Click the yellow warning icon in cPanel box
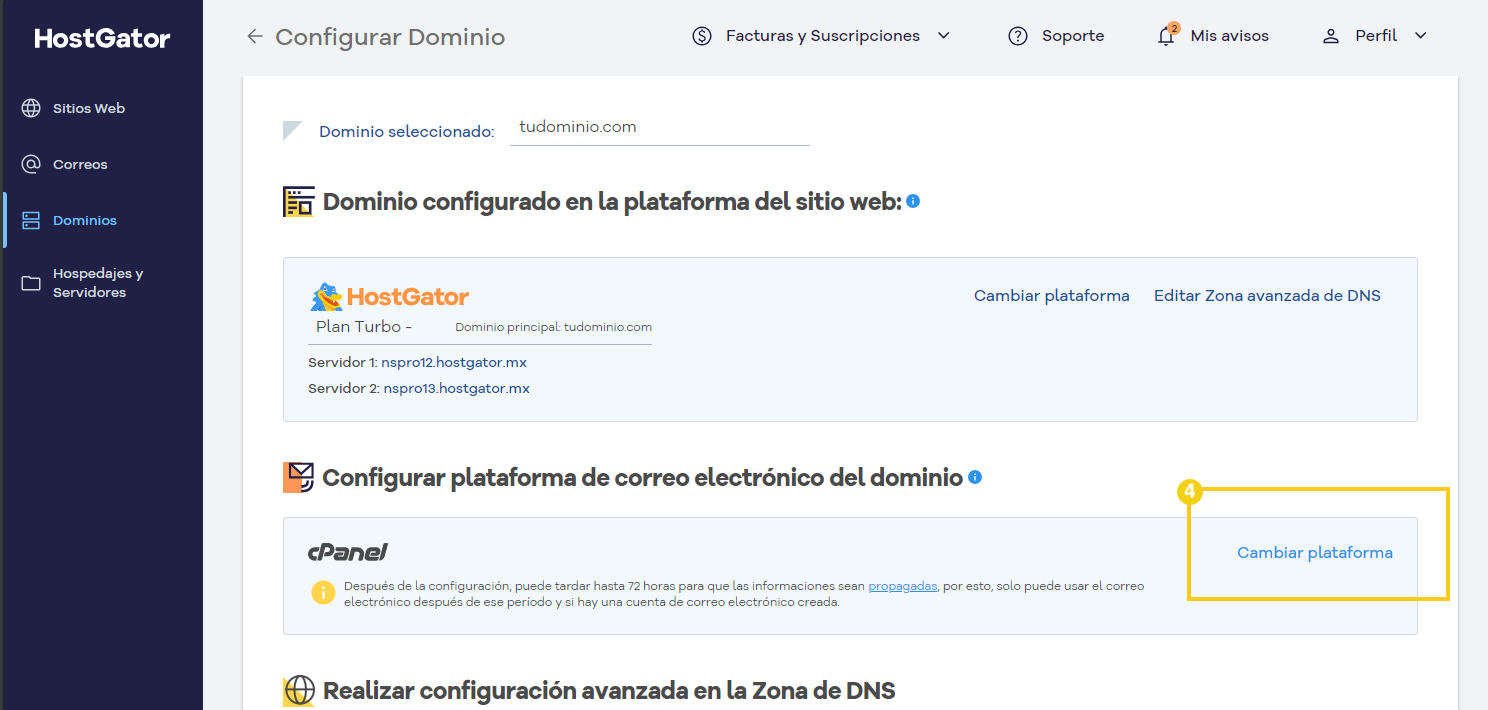Screen dimensions: 1488x710 [323, 592]
